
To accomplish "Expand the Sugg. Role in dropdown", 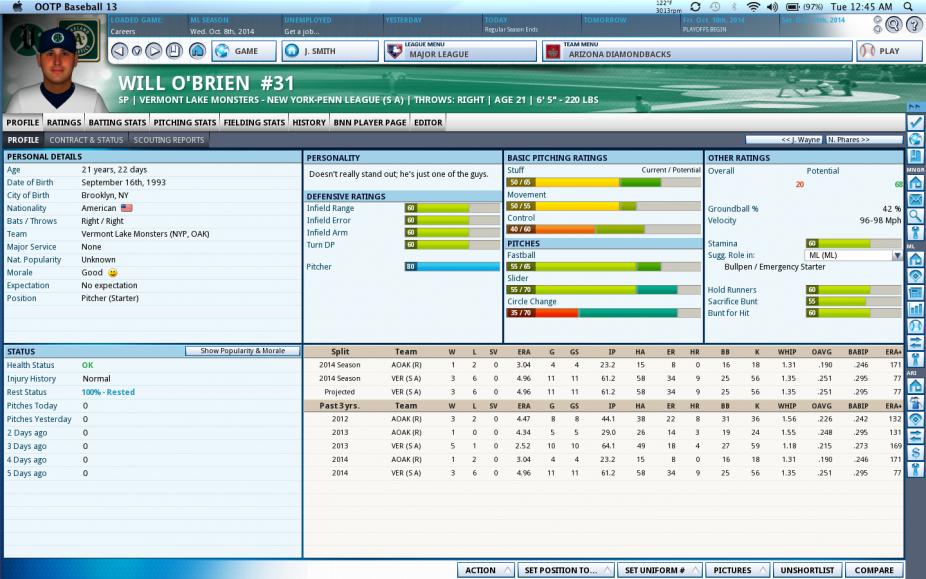I will 897,255.
